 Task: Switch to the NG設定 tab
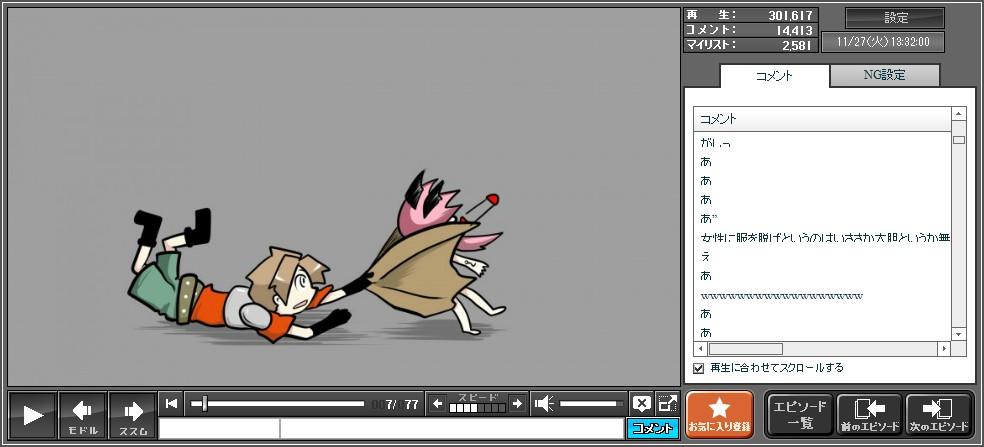pyautogui.click(x=884, y=75)
